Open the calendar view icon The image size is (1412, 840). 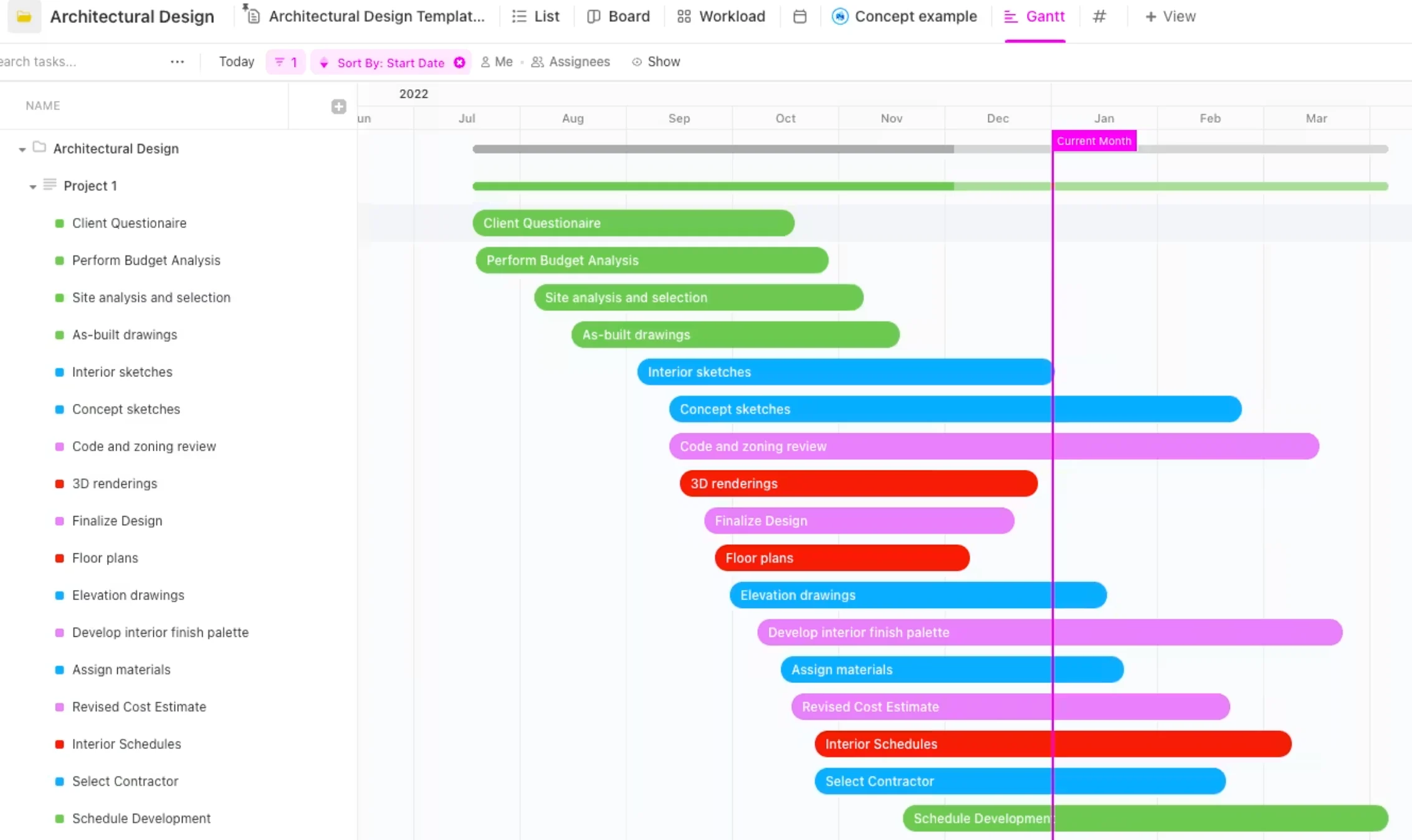(799, 16)
